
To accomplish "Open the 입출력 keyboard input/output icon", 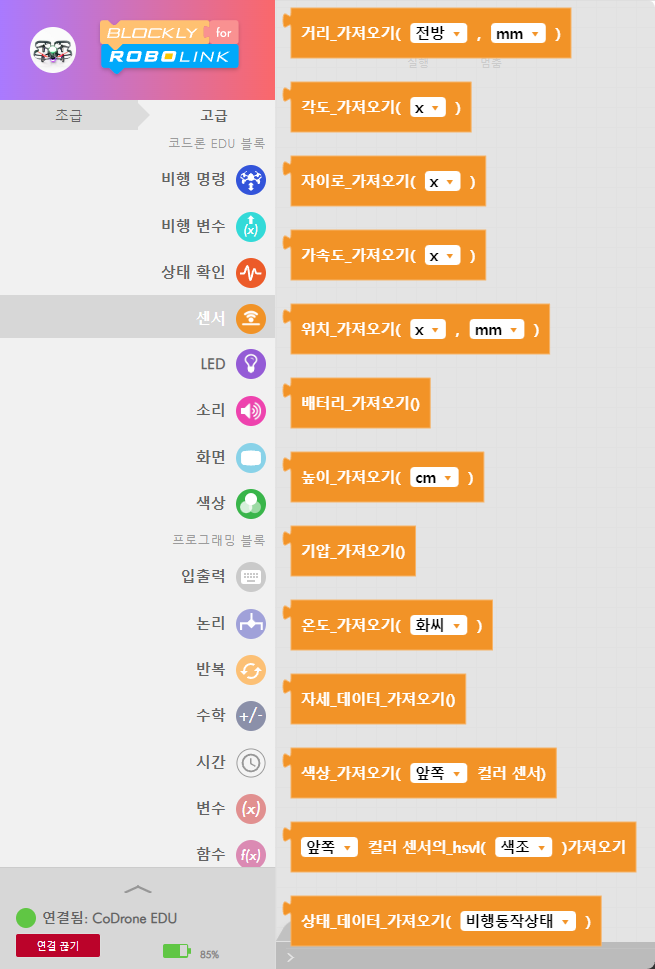I will click(x=250, y=577).
